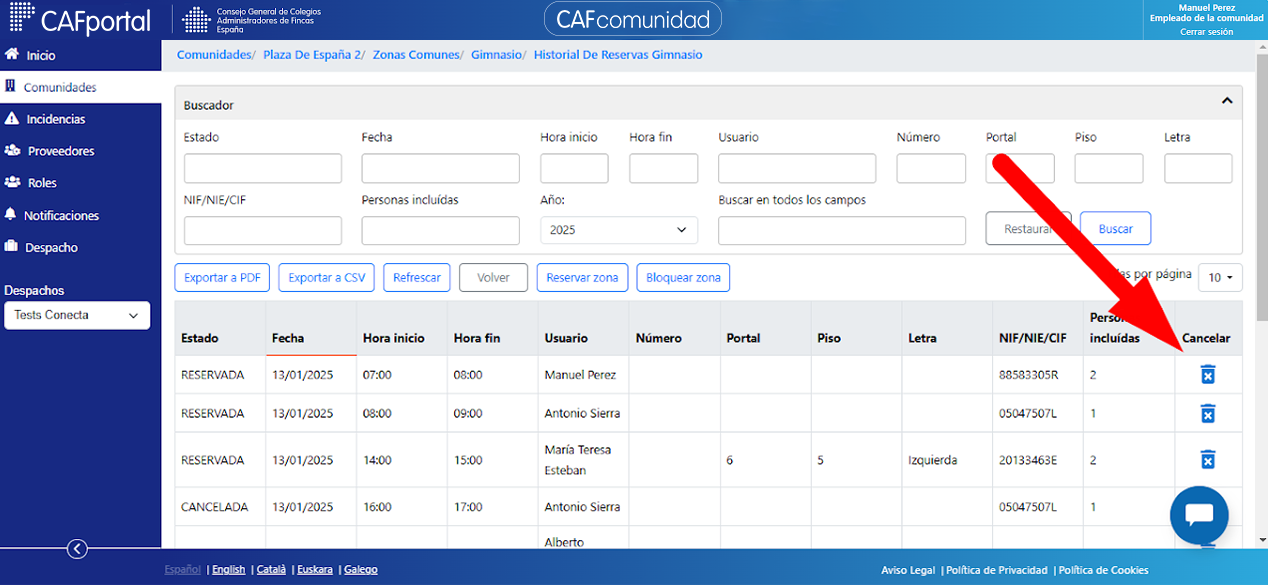Cancel Manuel Perez's 07:00 reservation
Viewport: 1268px width, 586px height.
pos(1207,375)
